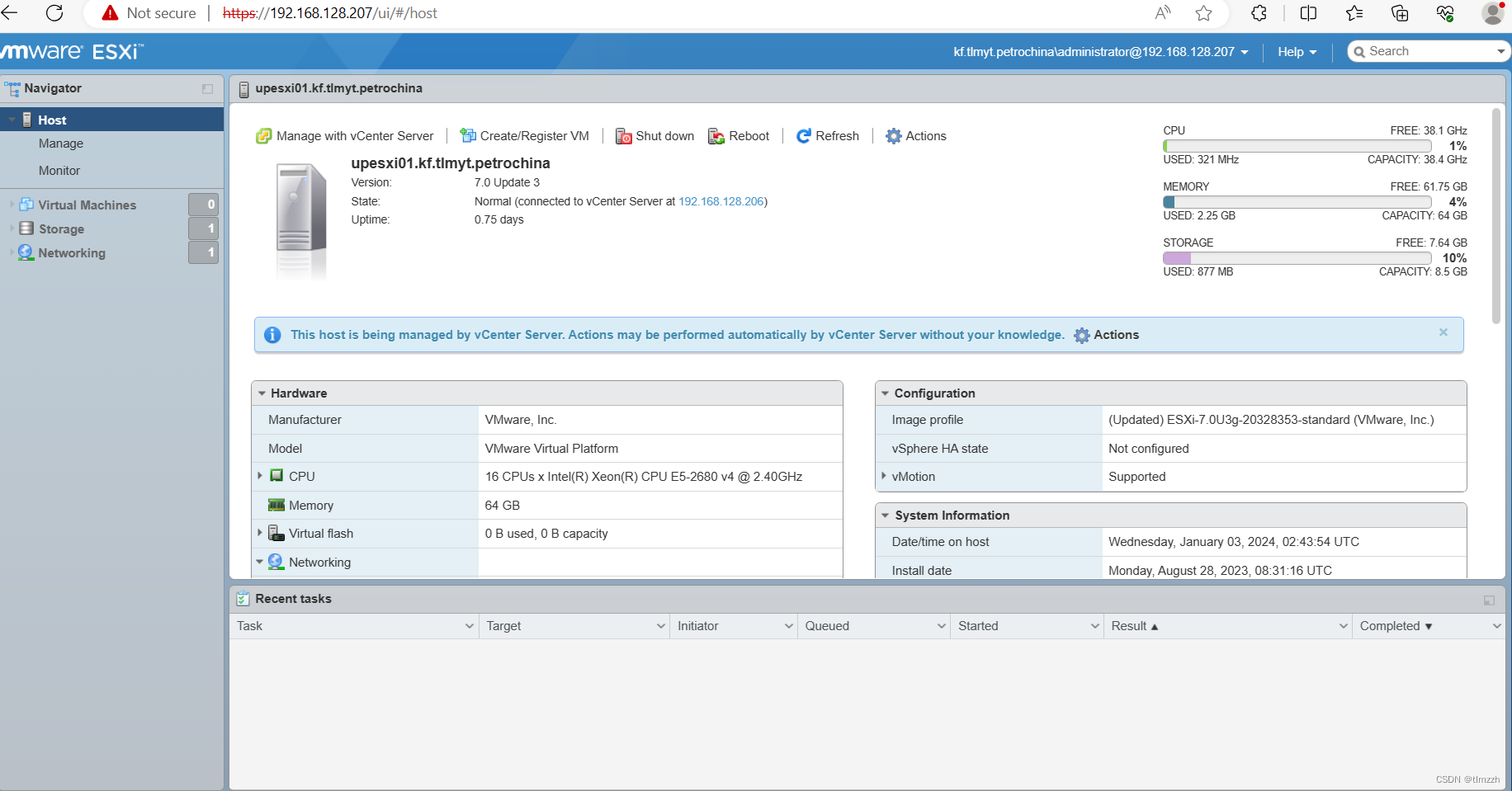The image size is (1512, 791).
Task: Click the Storage usage bar
Action: click(1297, 258)
